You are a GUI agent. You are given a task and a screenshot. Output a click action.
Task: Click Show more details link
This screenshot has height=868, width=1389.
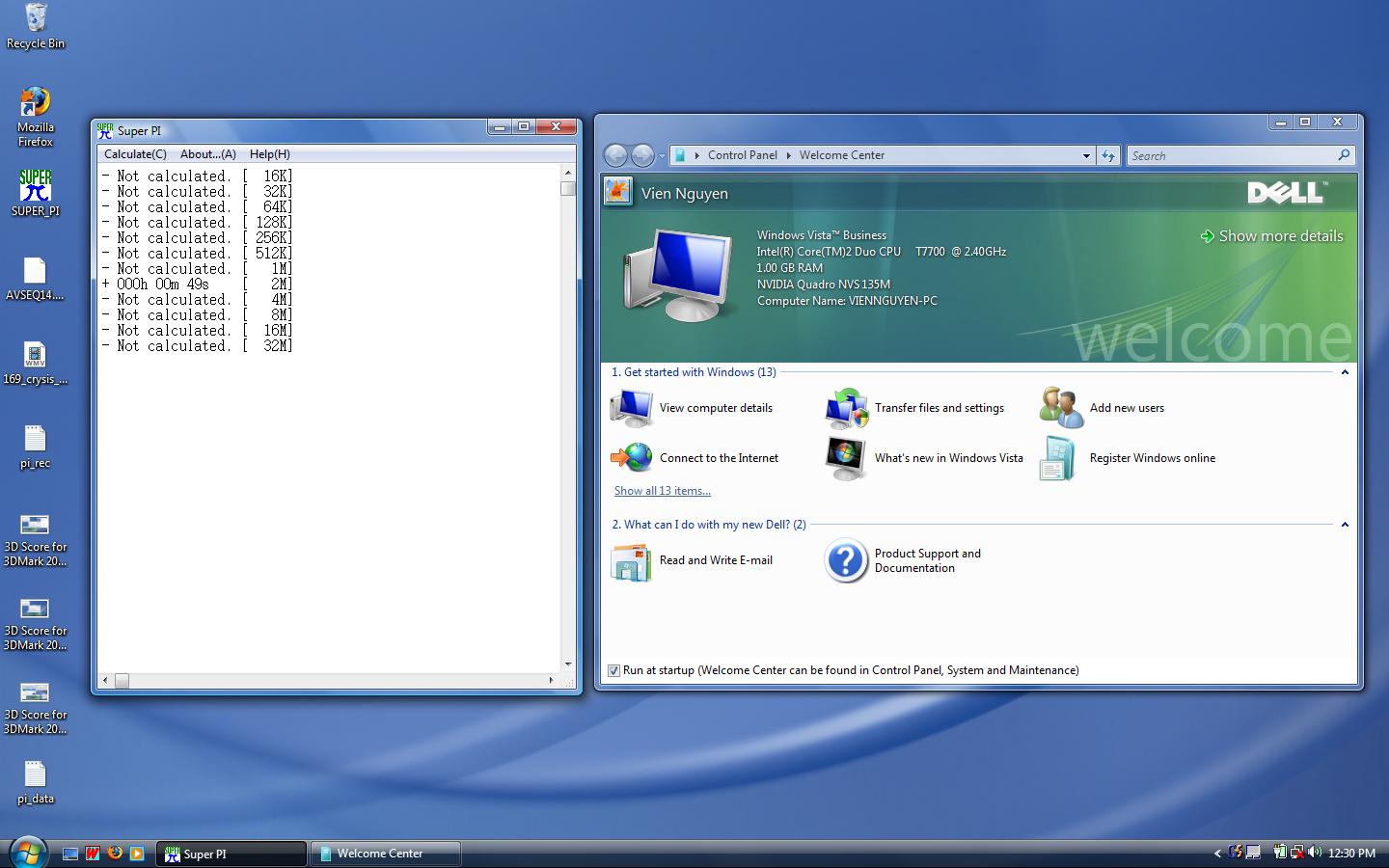pos(1271,236)
